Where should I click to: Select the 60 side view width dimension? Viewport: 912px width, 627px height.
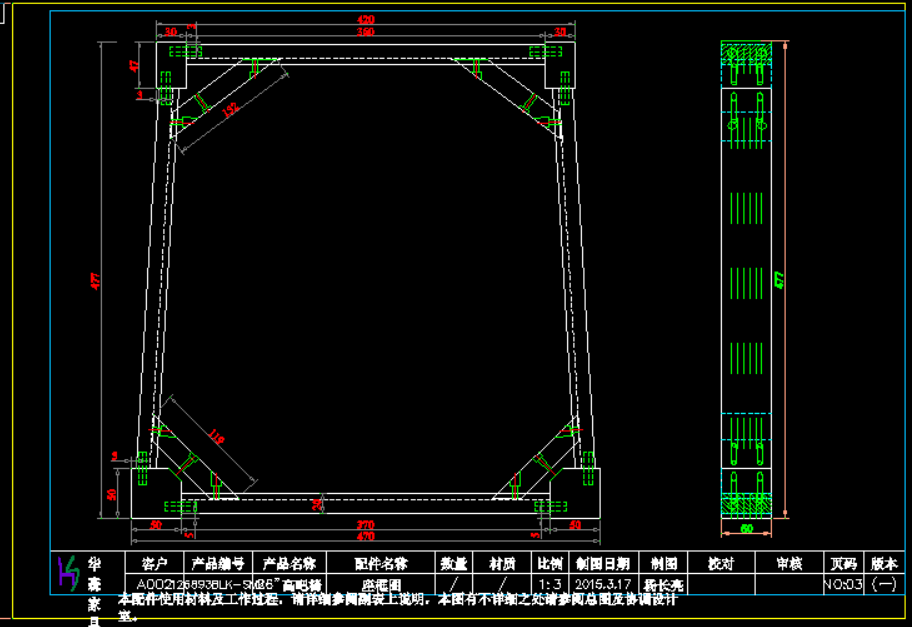tap(746, 527)
